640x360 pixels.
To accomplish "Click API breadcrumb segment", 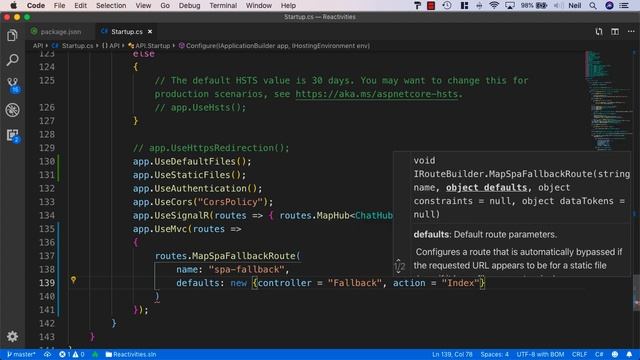I will pyautogui.click(x=38, y=46).
